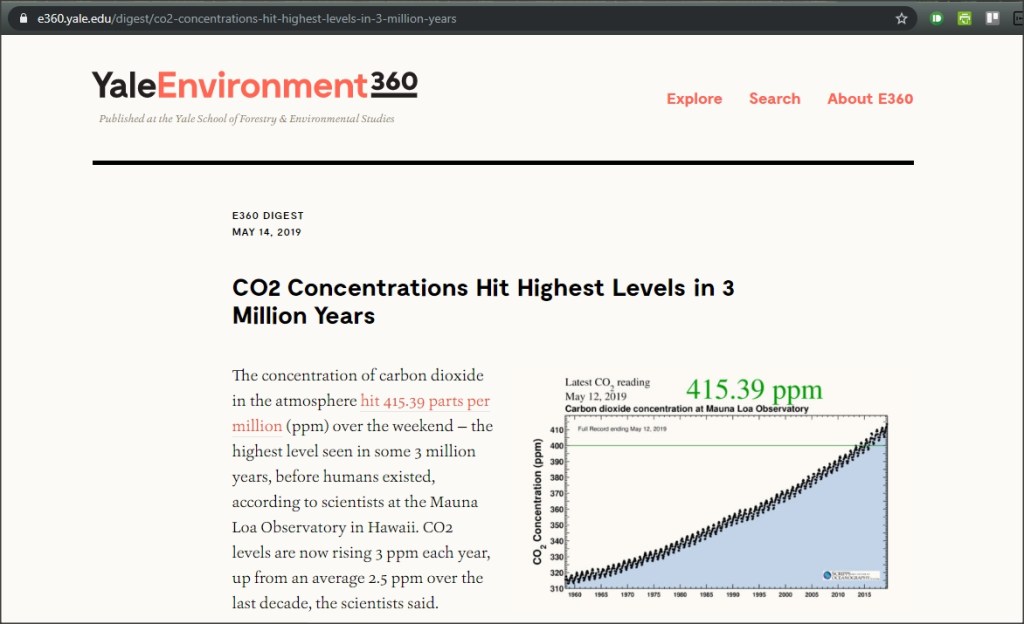
Task: Click the article headline about CO2 concentrations
Action: 483,302
